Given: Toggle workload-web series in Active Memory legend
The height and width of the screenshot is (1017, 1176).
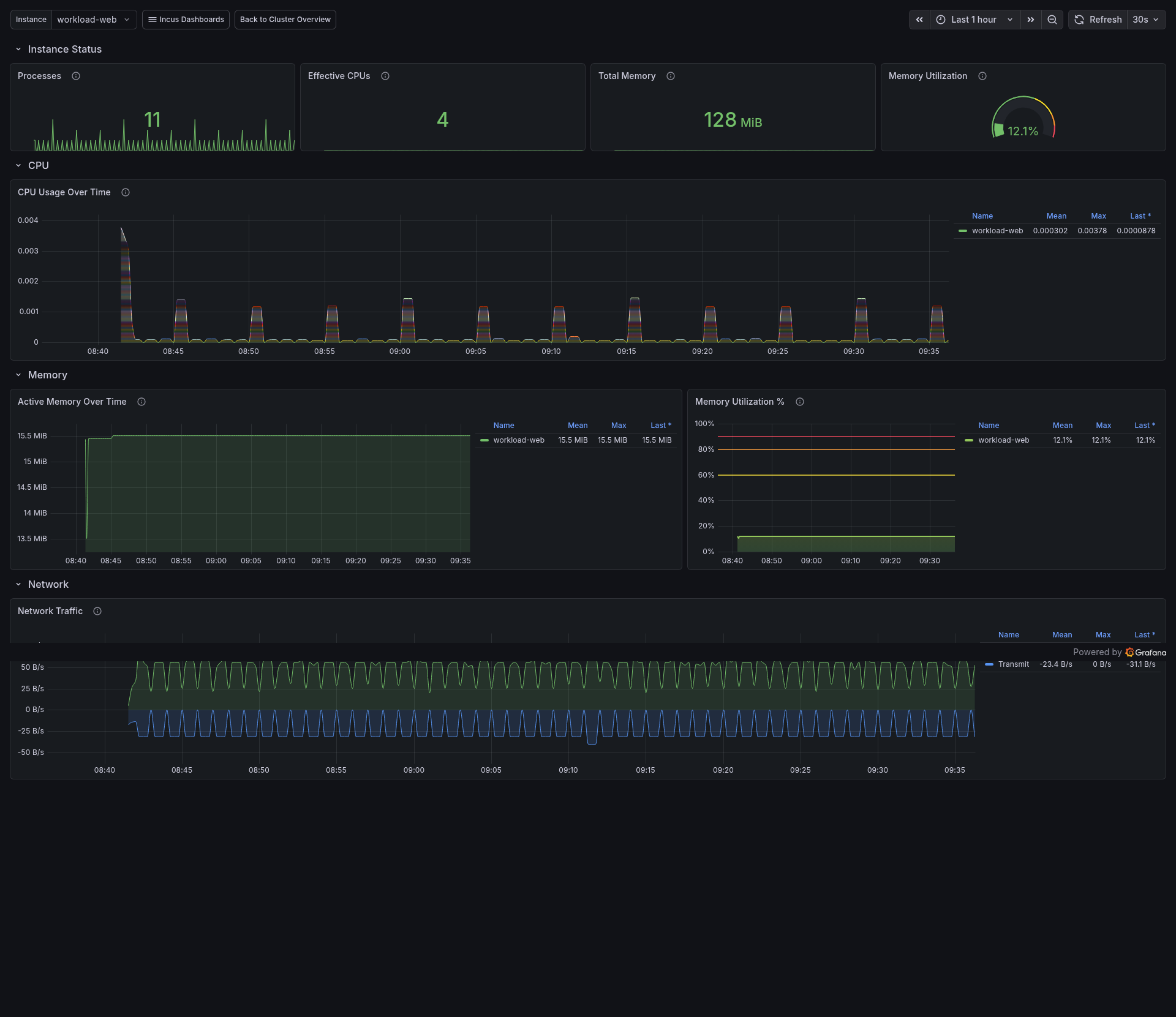Looking at the screenshot, I should click(519, 440).
